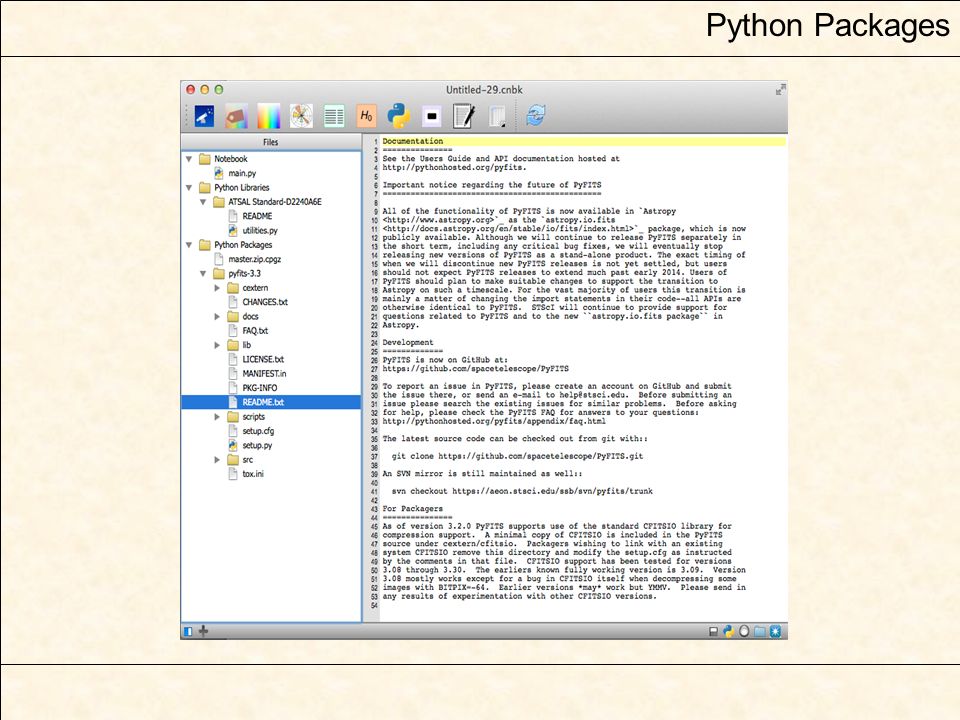Select MANIFEST.in file
Image resolution: width=960 pixels, height=720 pixels.
[264, 373]
